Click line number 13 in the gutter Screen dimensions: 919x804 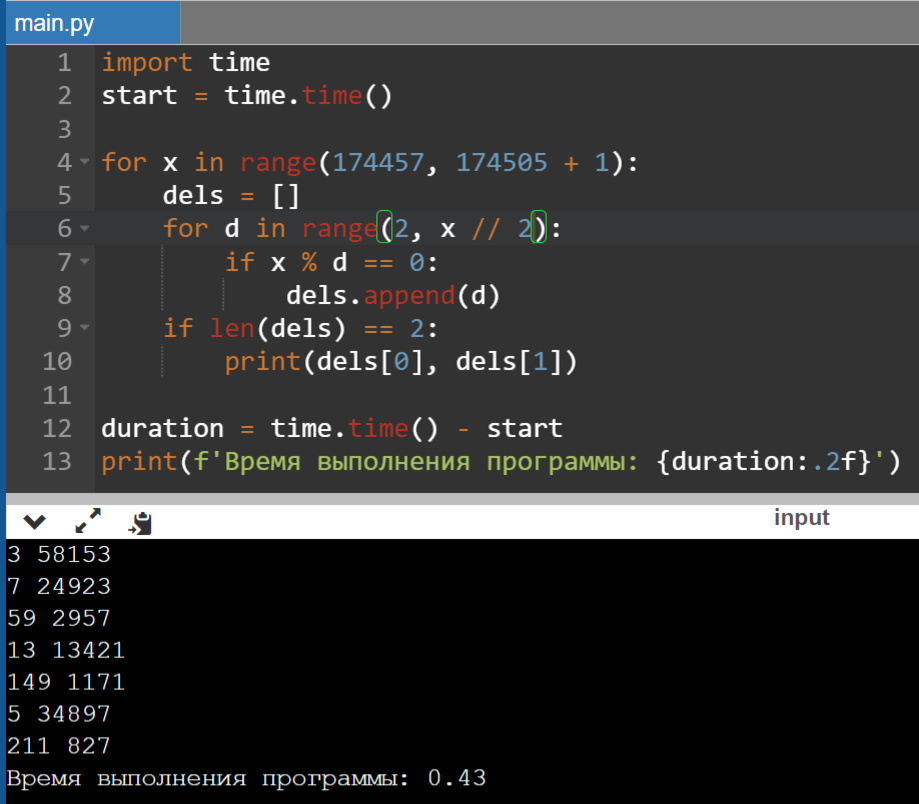point(57,461)
